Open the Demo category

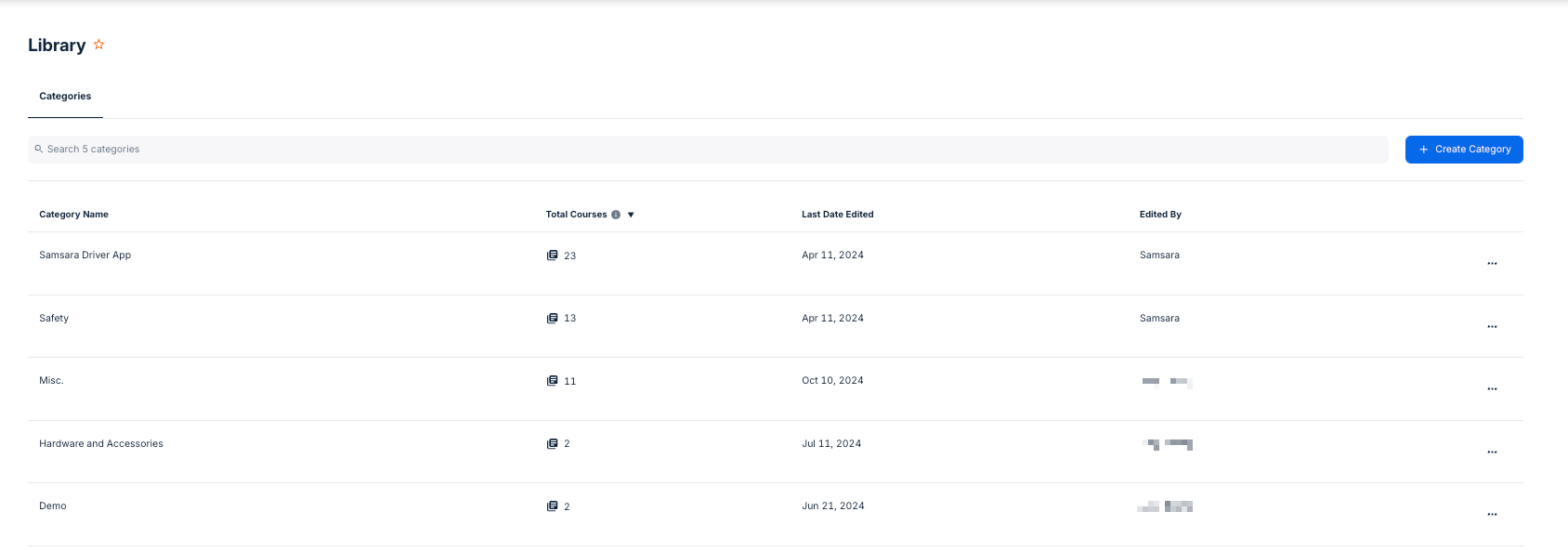pyautogui.click(x=53, y=505)
